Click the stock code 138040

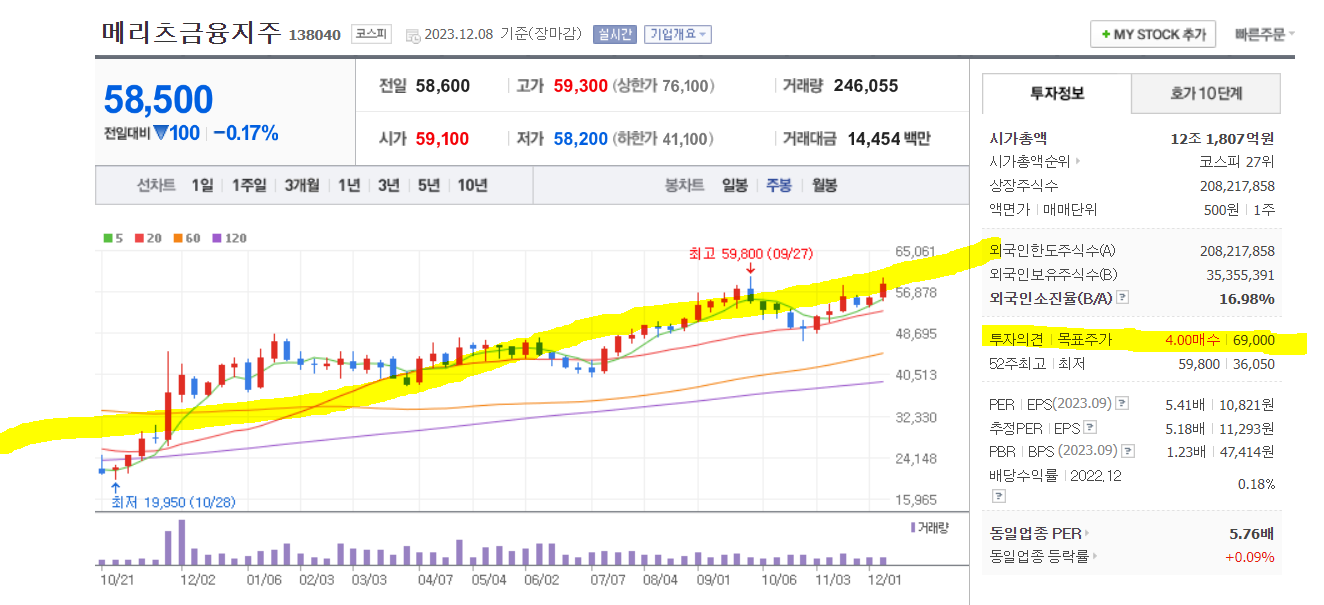(315, 35)
